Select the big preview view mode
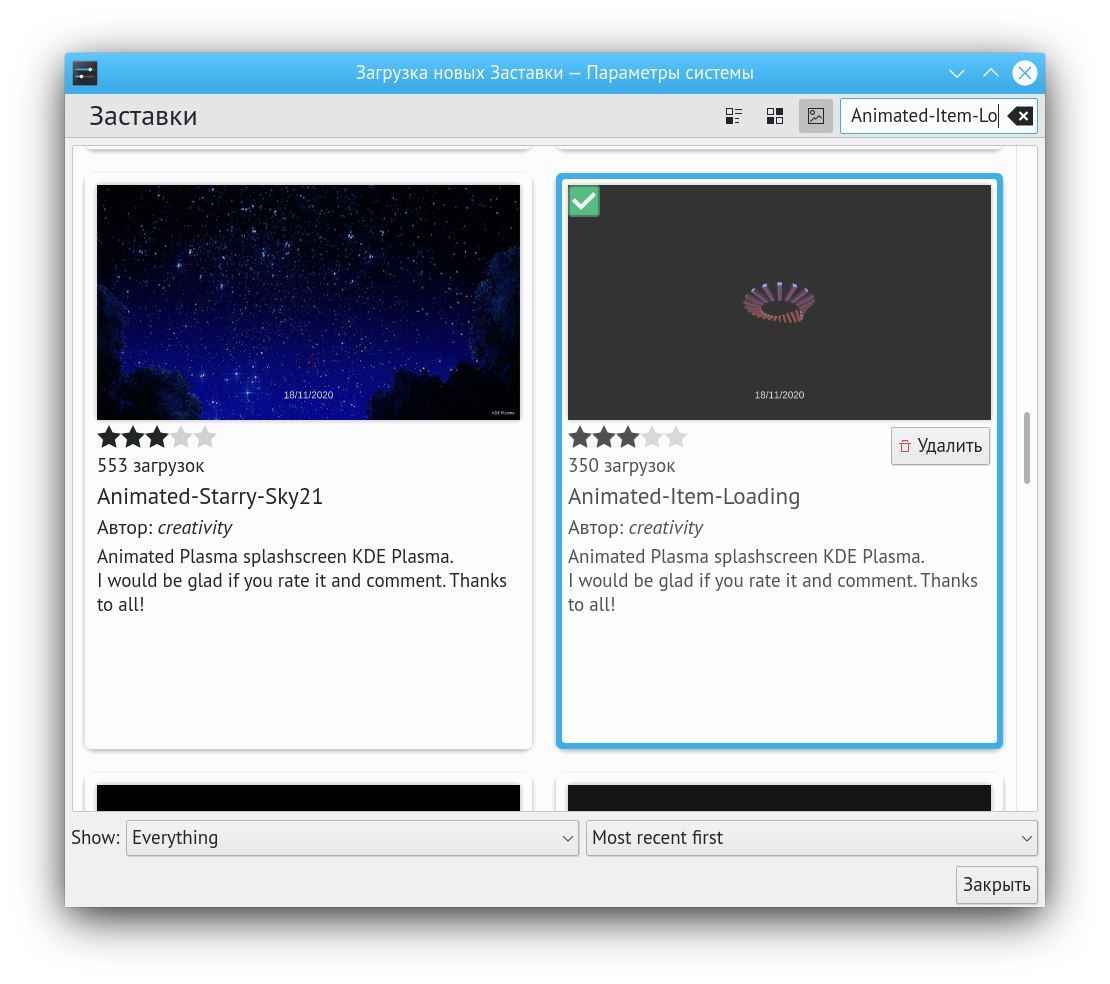 [816, 116]
